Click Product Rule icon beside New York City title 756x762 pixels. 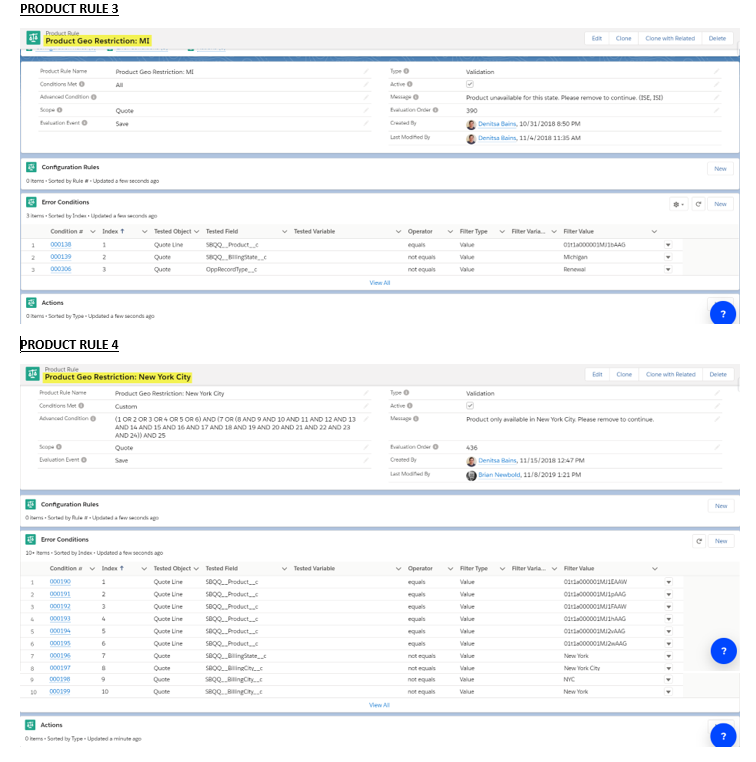tap(33, 374)
